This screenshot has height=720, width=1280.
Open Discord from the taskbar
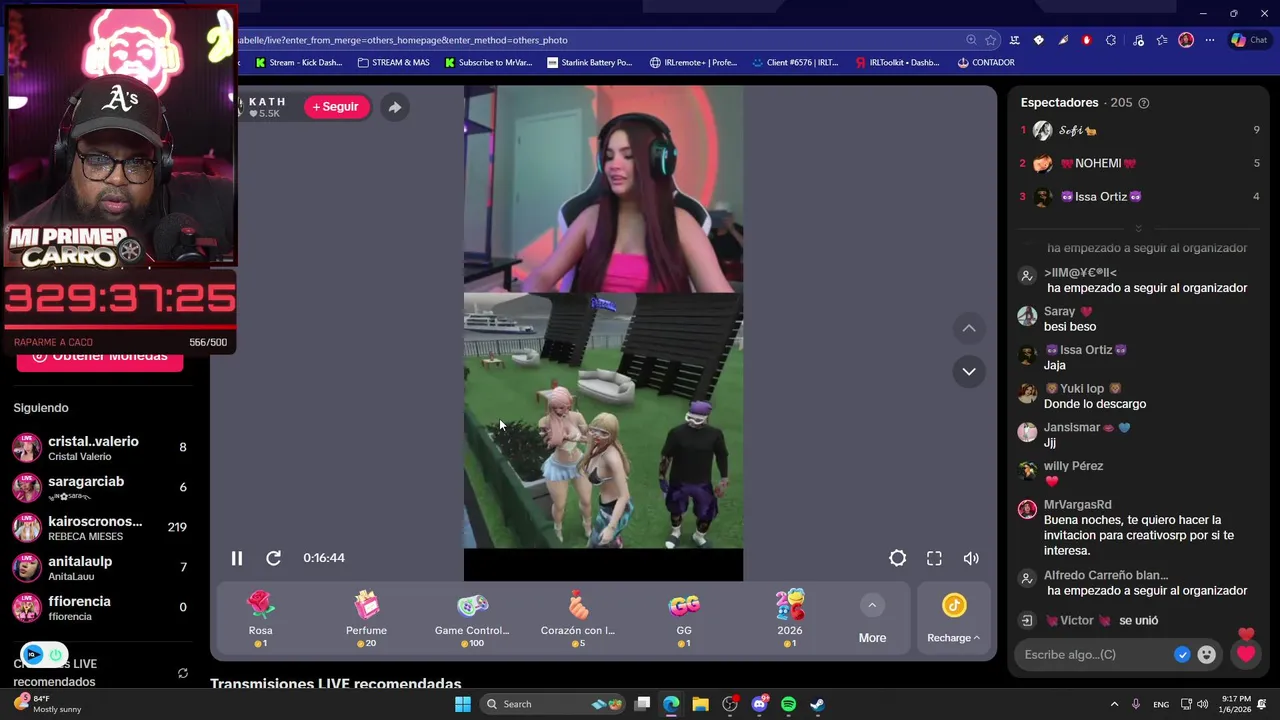[759, 704]
